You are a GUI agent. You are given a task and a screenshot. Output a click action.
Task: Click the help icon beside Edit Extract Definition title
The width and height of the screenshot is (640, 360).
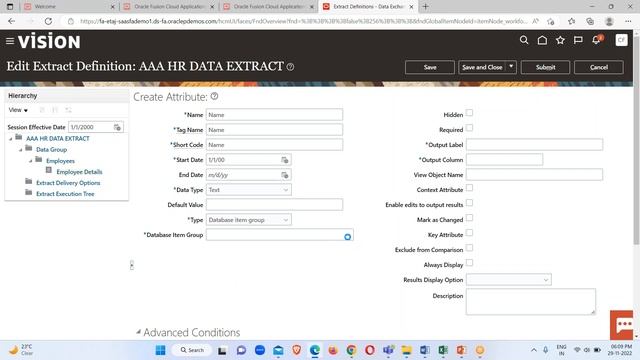290,67
